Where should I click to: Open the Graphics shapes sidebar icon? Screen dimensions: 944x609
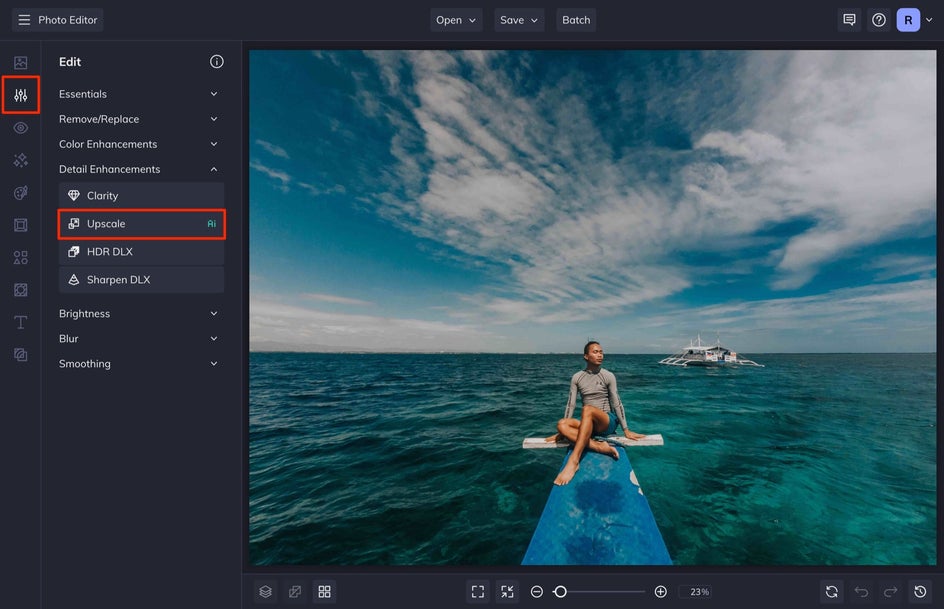(x=20, y=258)
